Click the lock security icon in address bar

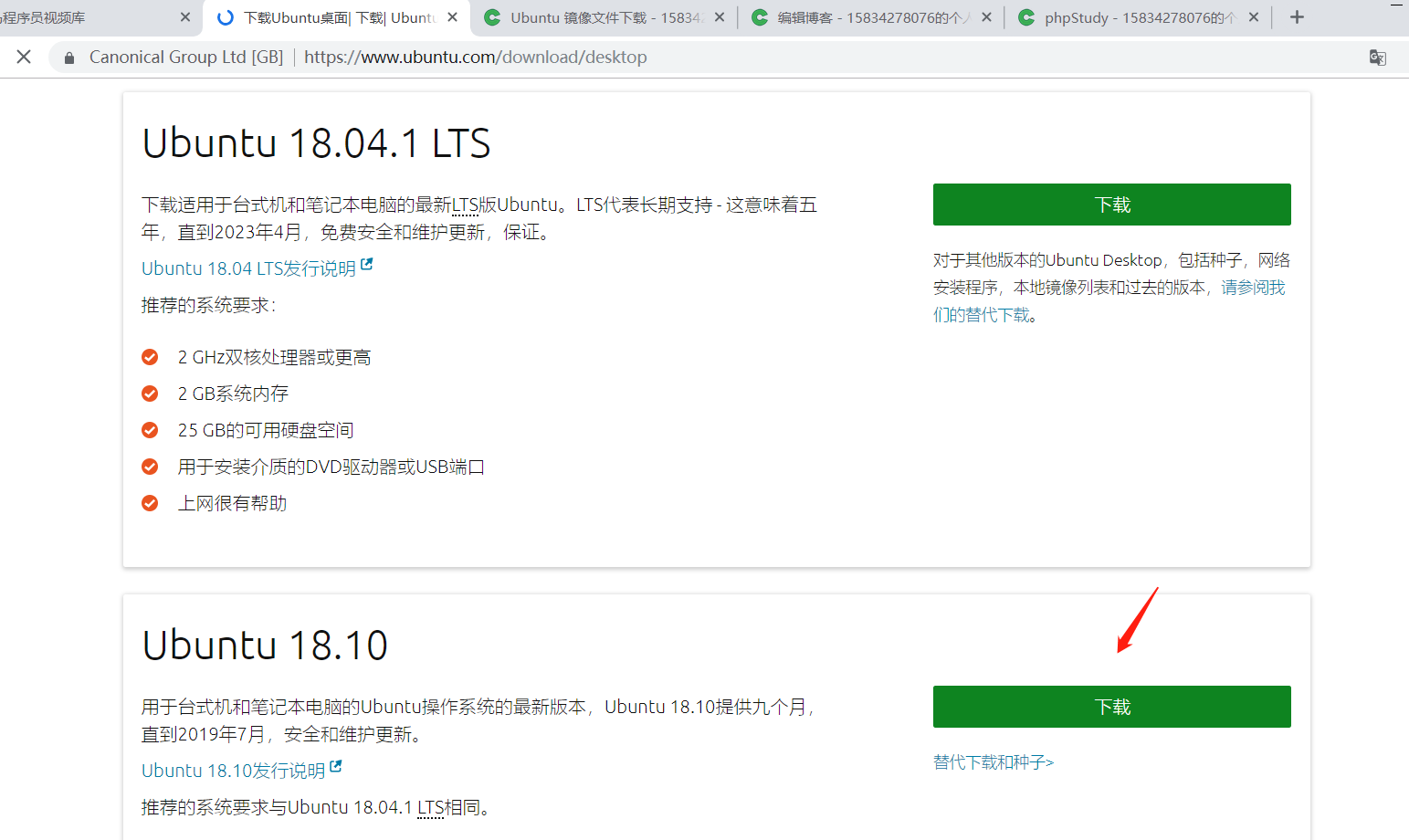[68, 58]
